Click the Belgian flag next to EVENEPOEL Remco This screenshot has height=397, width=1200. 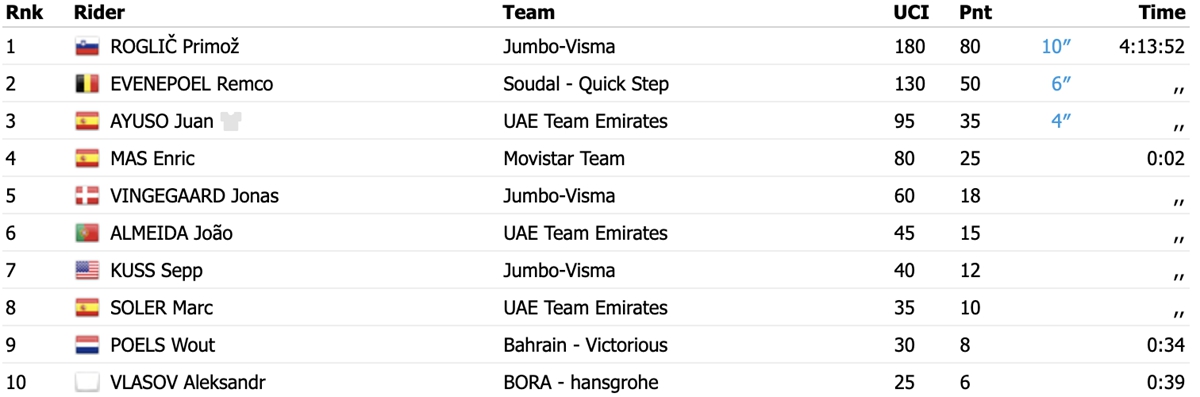87,84
